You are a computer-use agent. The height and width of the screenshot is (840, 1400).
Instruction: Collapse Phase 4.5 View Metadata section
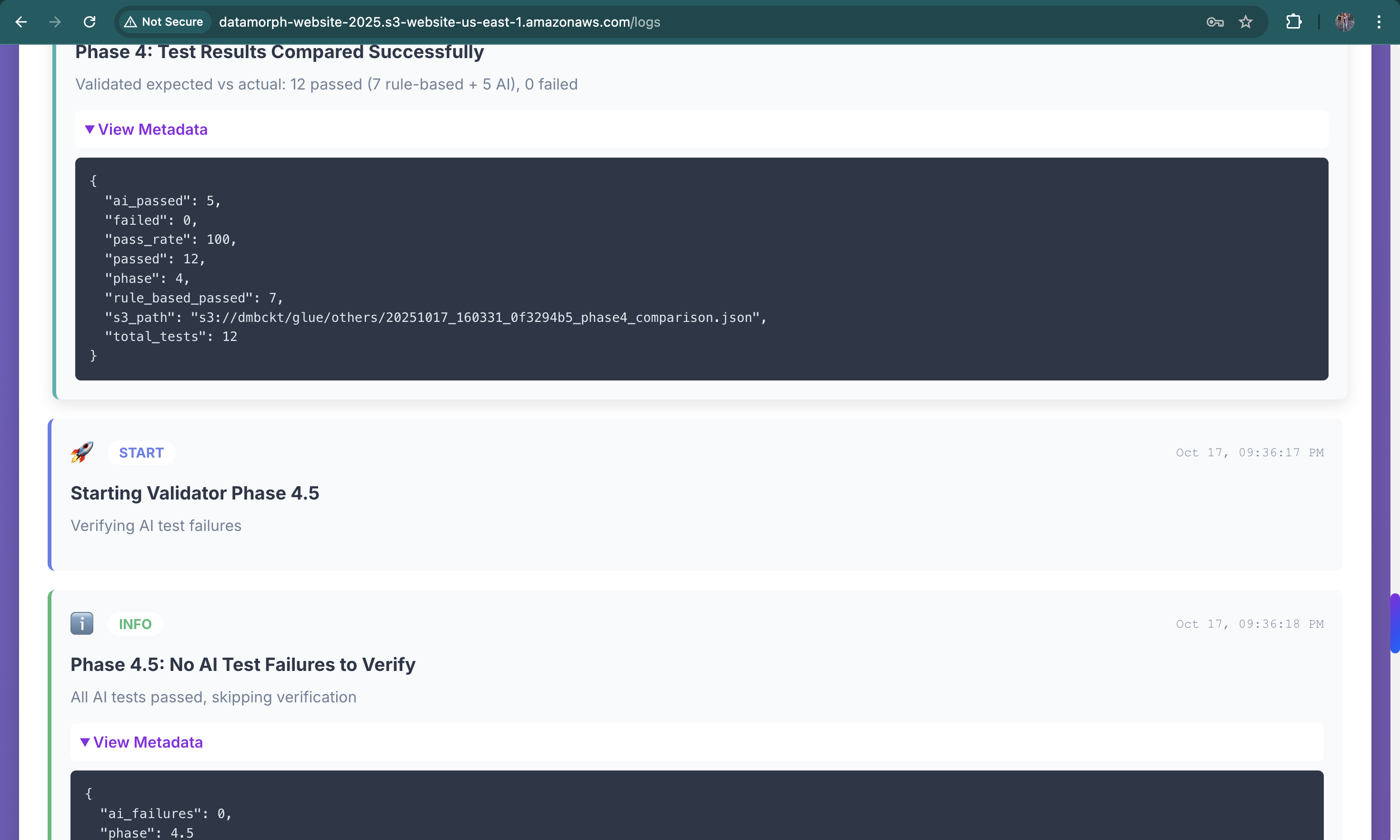pos(141,742)
